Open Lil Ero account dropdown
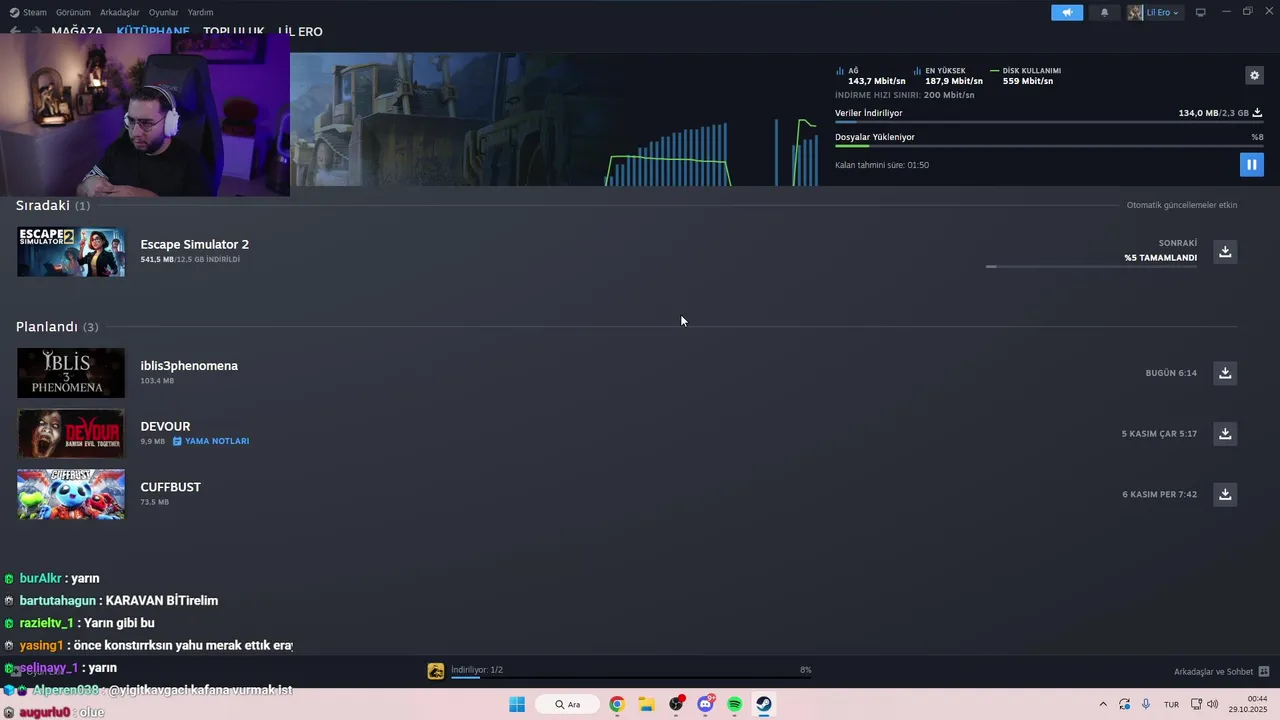1280x720 pixels. [1155, 12]
